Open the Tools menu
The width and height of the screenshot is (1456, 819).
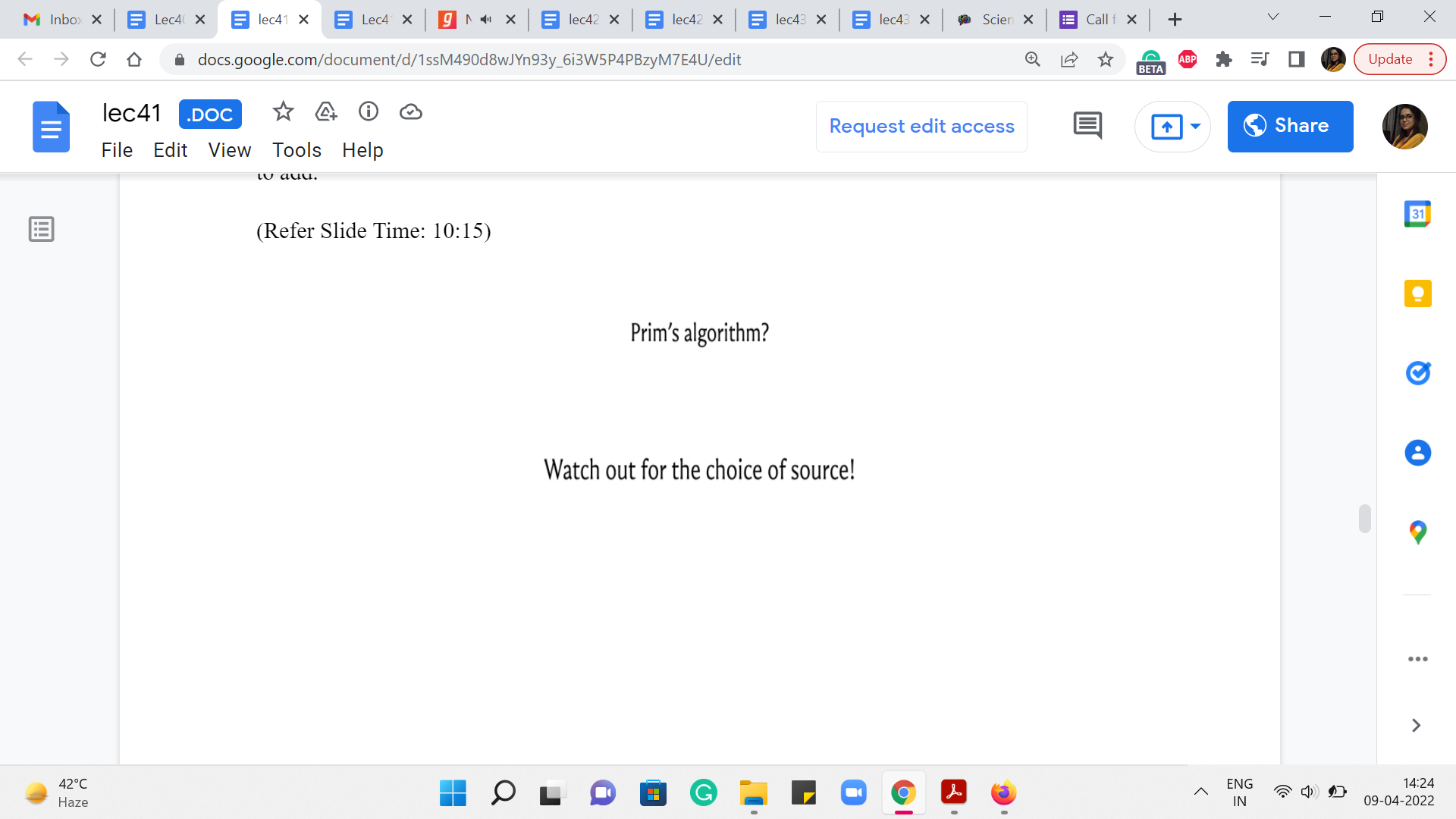coord(297,150)
